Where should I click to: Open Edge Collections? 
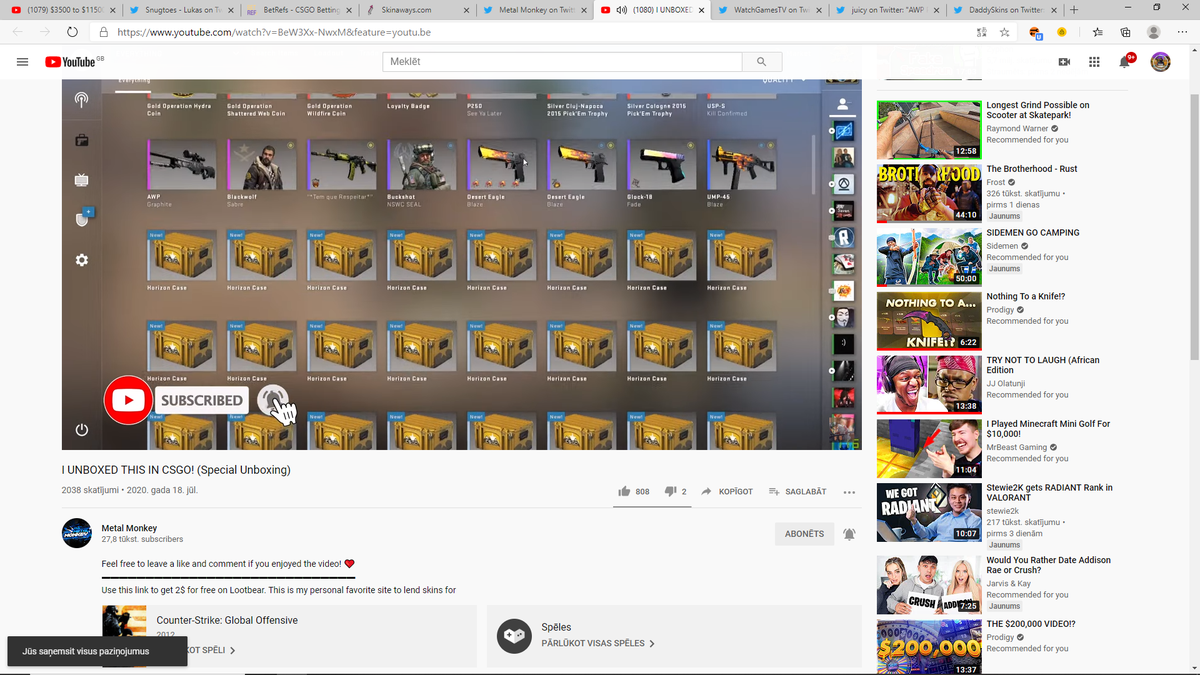coord(1125,32)
